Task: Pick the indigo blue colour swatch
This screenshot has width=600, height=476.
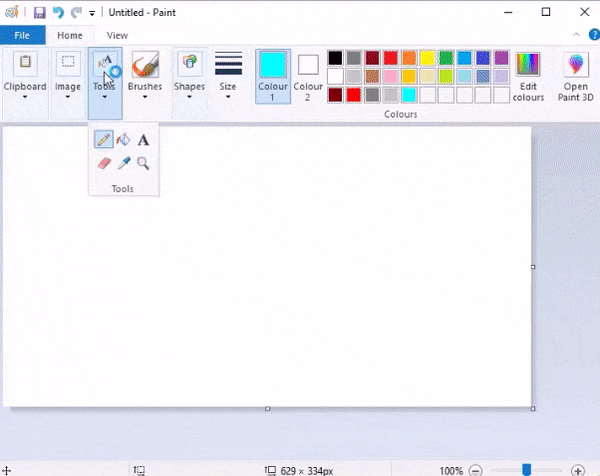Action: (483, 58)
